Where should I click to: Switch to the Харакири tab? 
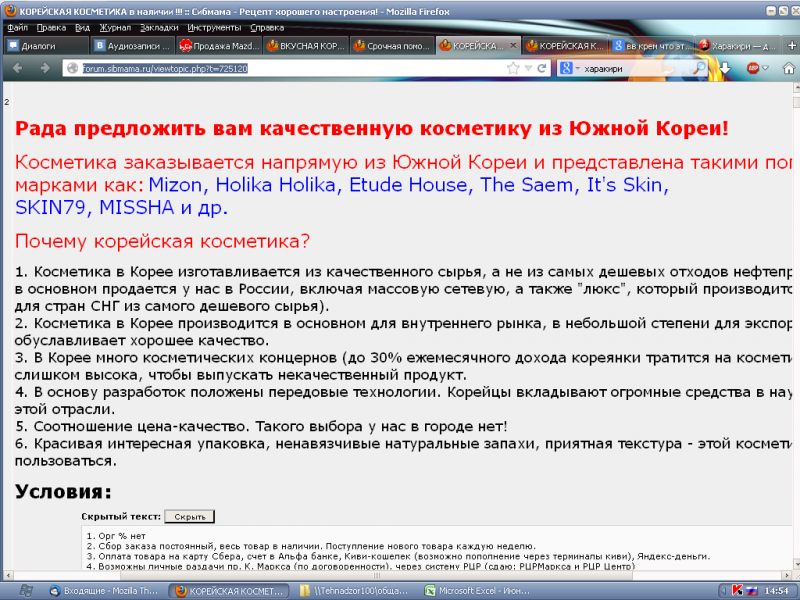738,45
